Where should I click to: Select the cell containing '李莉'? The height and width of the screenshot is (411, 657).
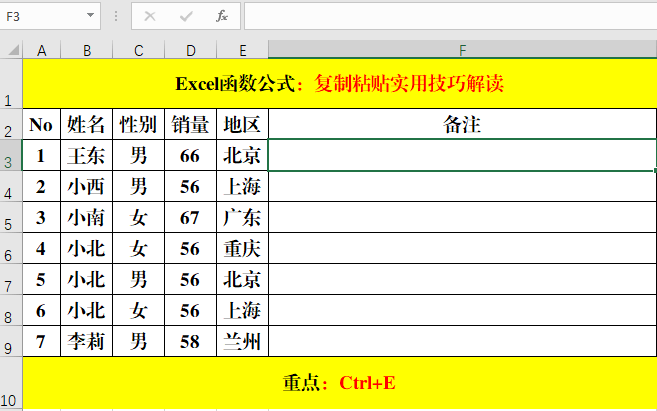tap(87, 341)
